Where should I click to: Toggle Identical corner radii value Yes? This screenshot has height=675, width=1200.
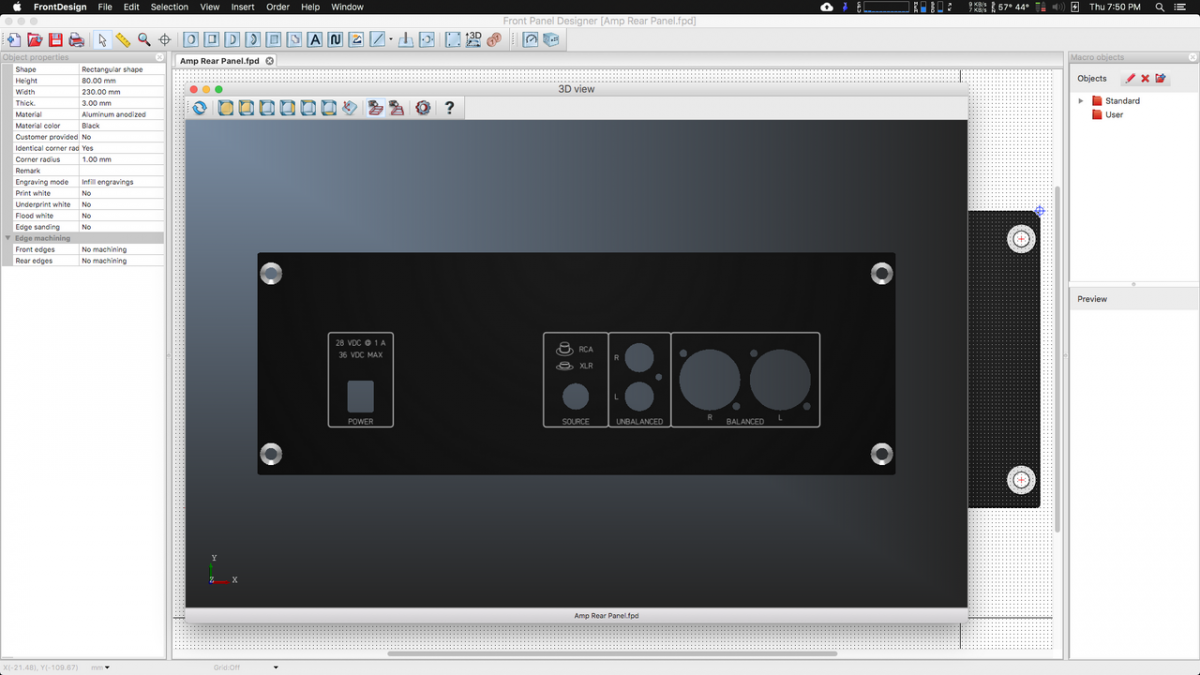coord(122,148)
